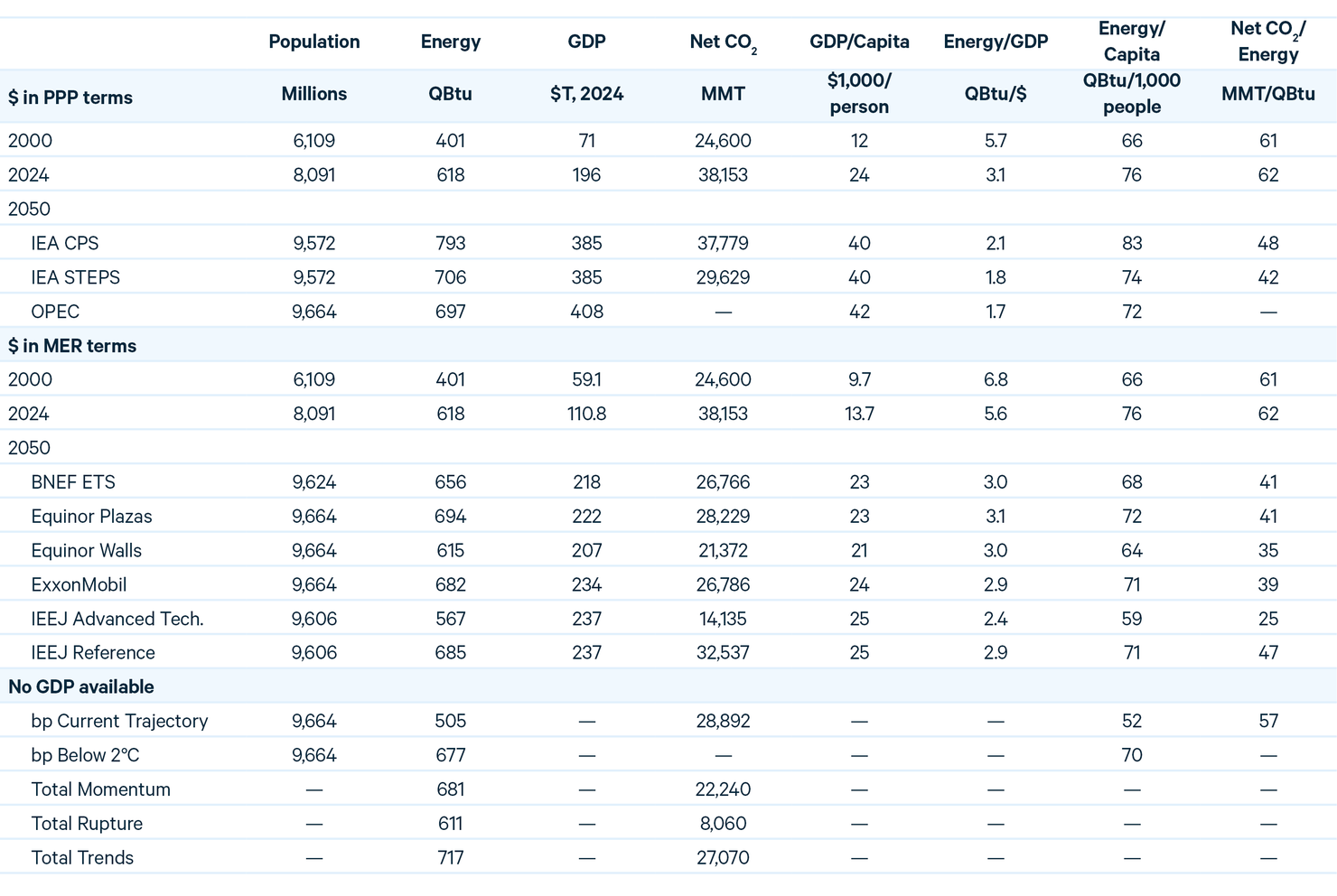Image resolution: width=1337 pixels, height=896 pixels.
Task: Select the IEA STEPS row label
Action: click(x=75, y=277)
